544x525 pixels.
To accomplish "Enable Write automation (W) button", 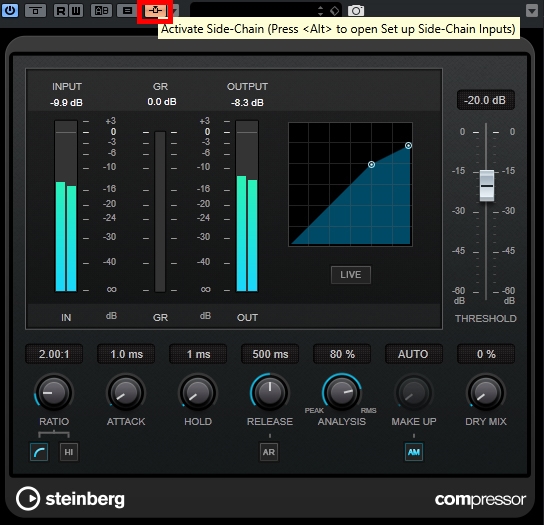I will tap(76, 11).
